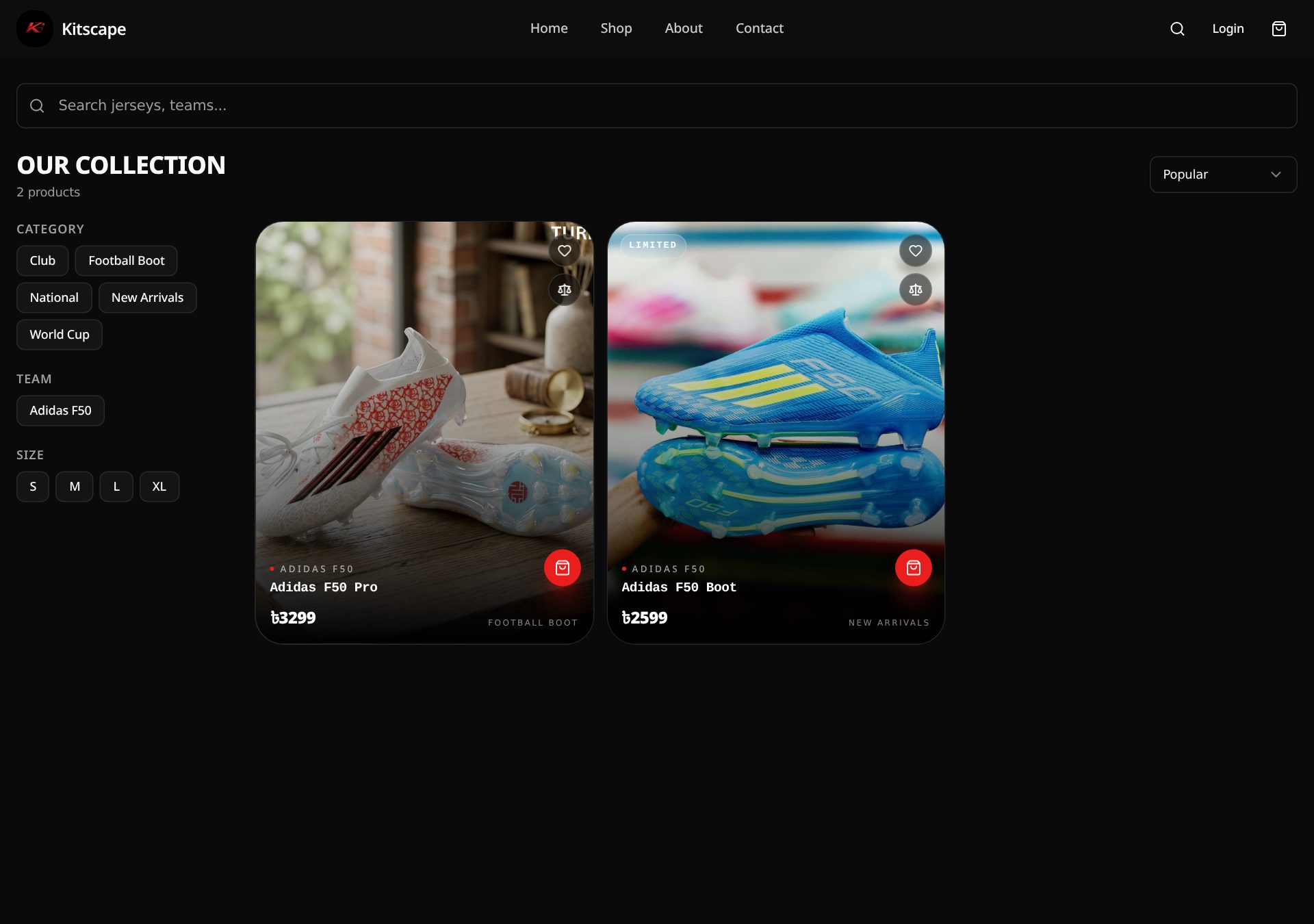The image size is (1314, 924).
Task: Open search from the header magnifier icon
Action: 1177,29
